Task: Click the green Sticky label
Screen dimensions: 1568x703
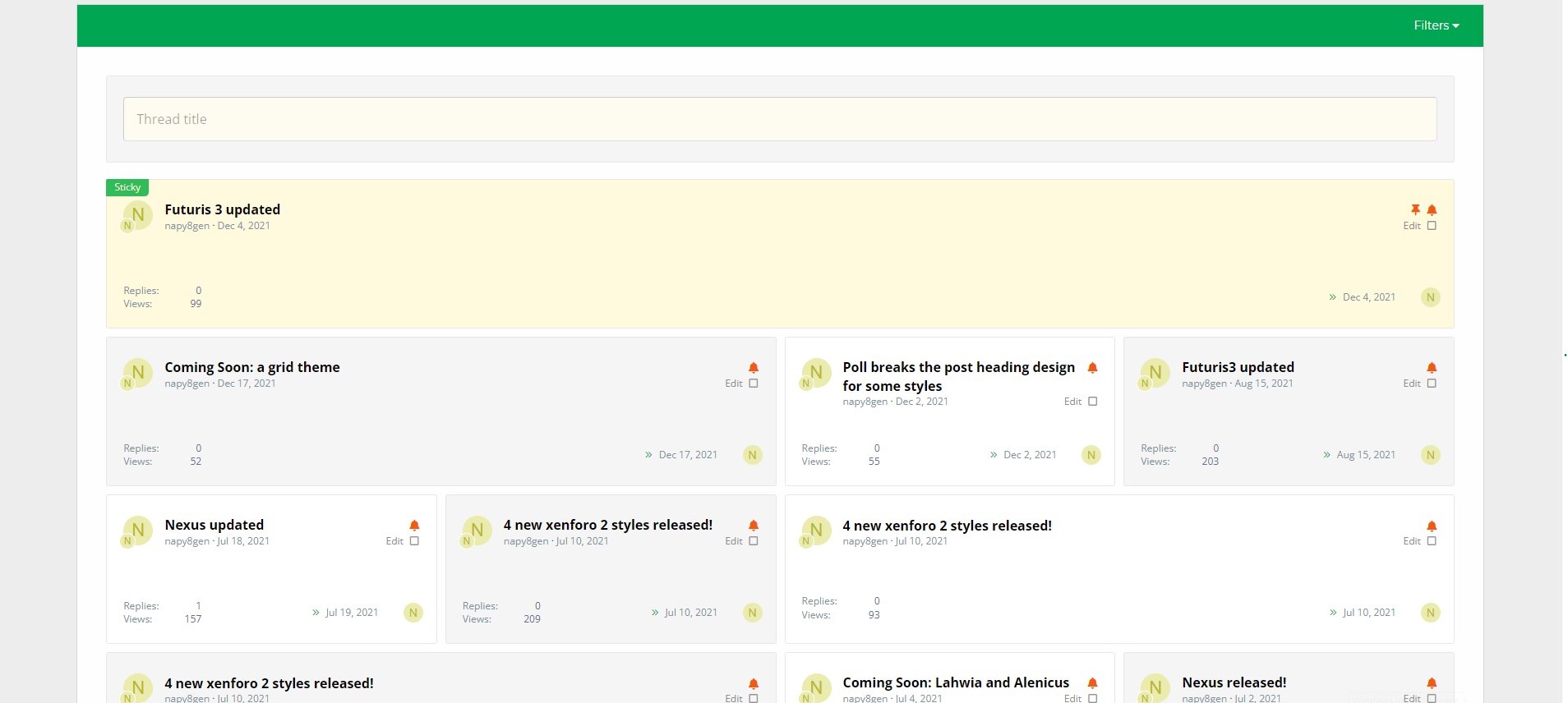Action: [127, 187]
